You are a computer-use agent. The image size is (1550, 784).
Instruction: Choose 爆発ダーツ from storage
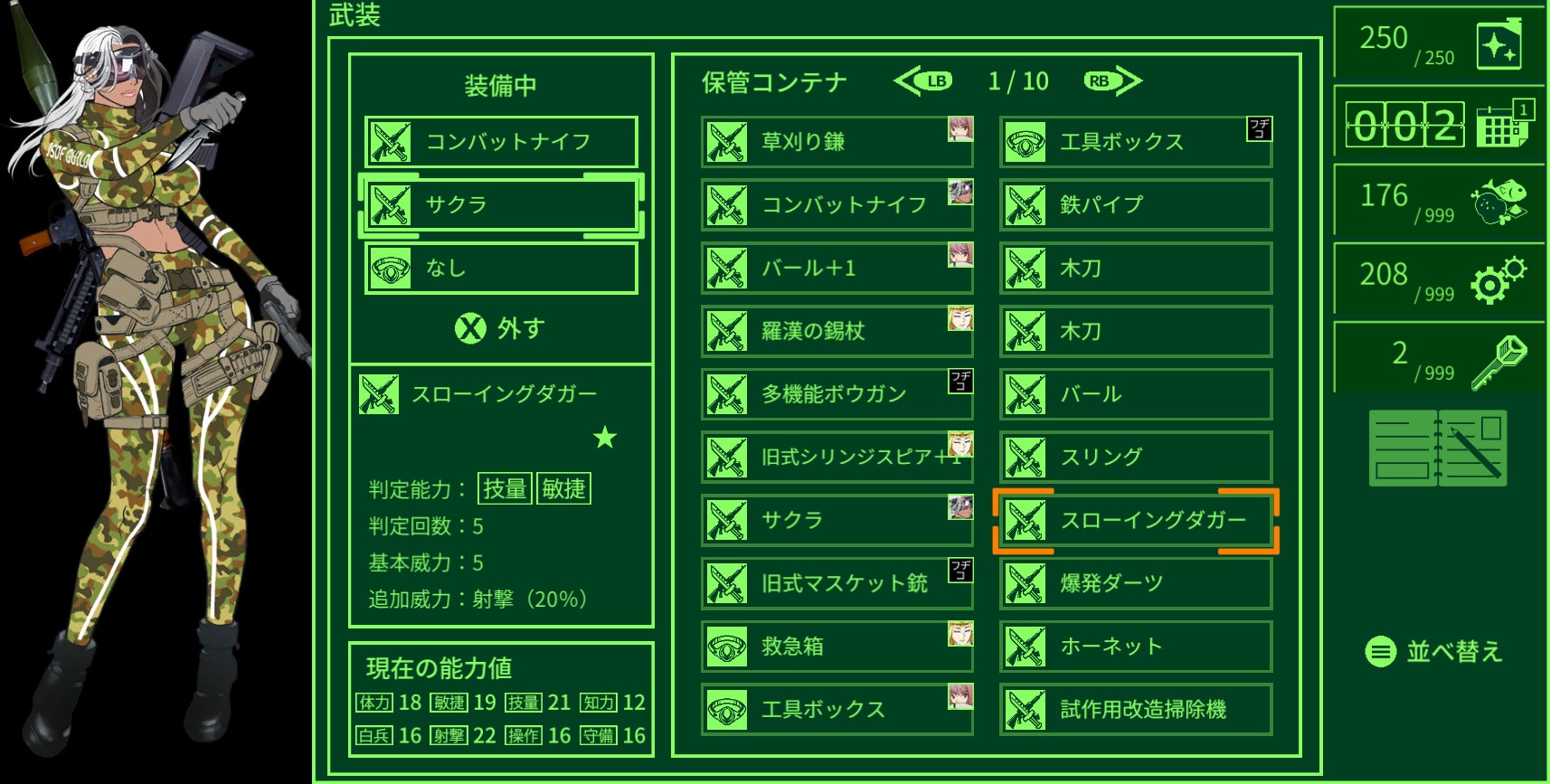click(x=1136, y=583)
